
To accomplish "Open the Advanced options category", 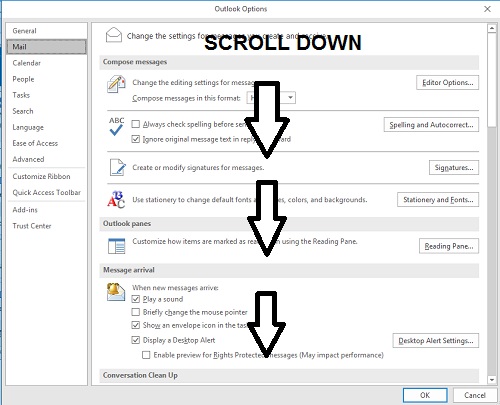I will [x=46, y=159].
